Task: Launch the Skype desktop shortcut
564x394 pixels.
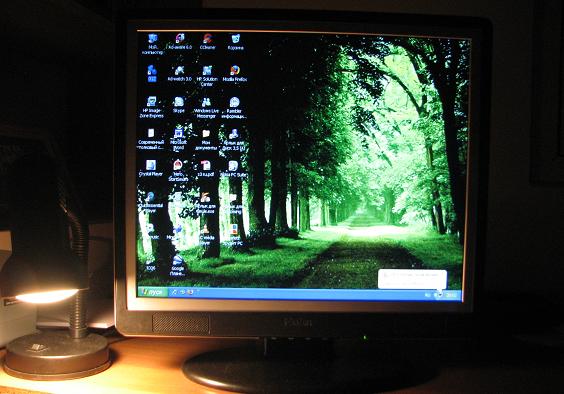Action: 179,105
